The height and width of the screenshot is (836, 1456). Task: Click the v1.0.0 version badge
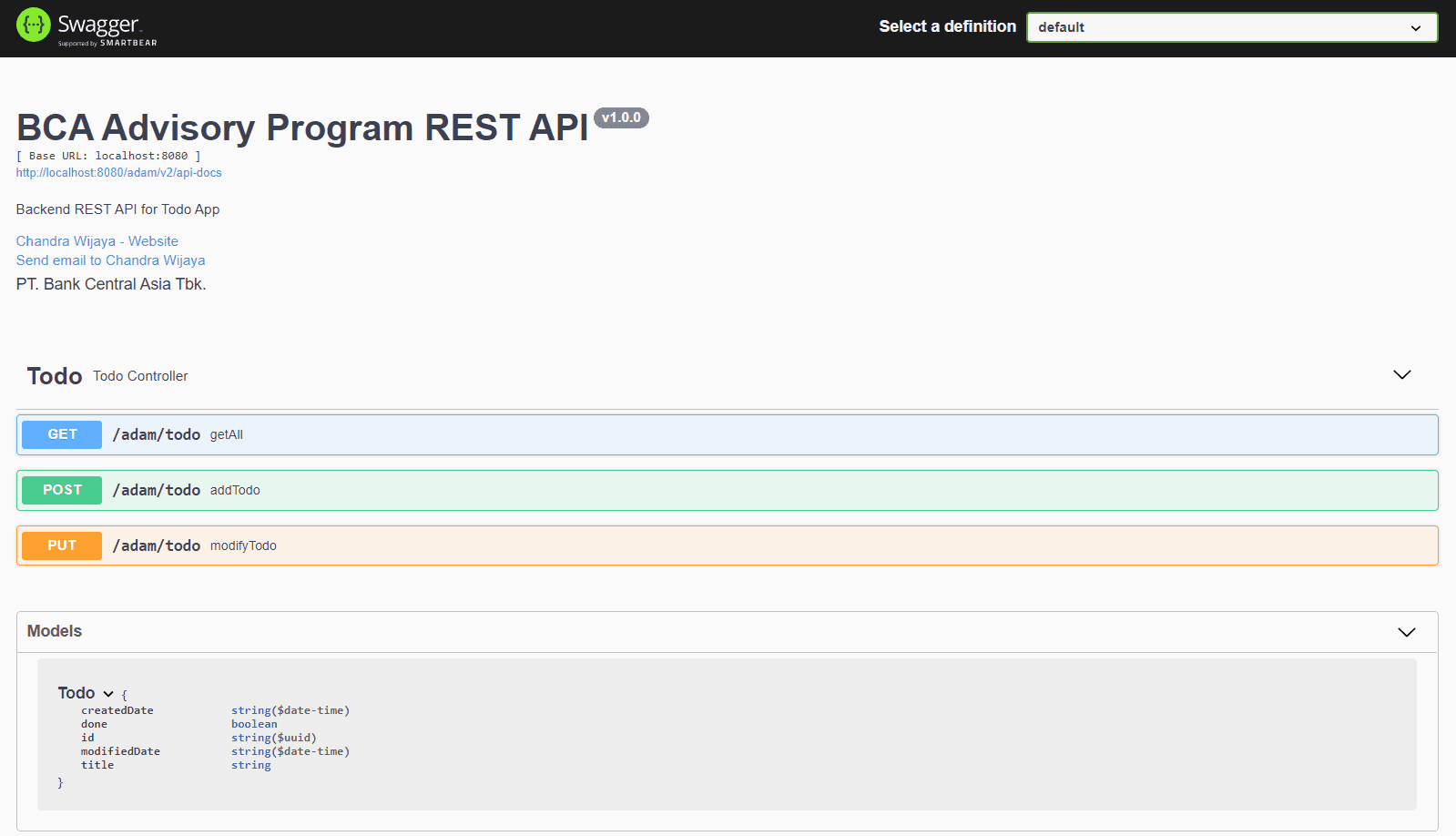click(x=621, y=117)
